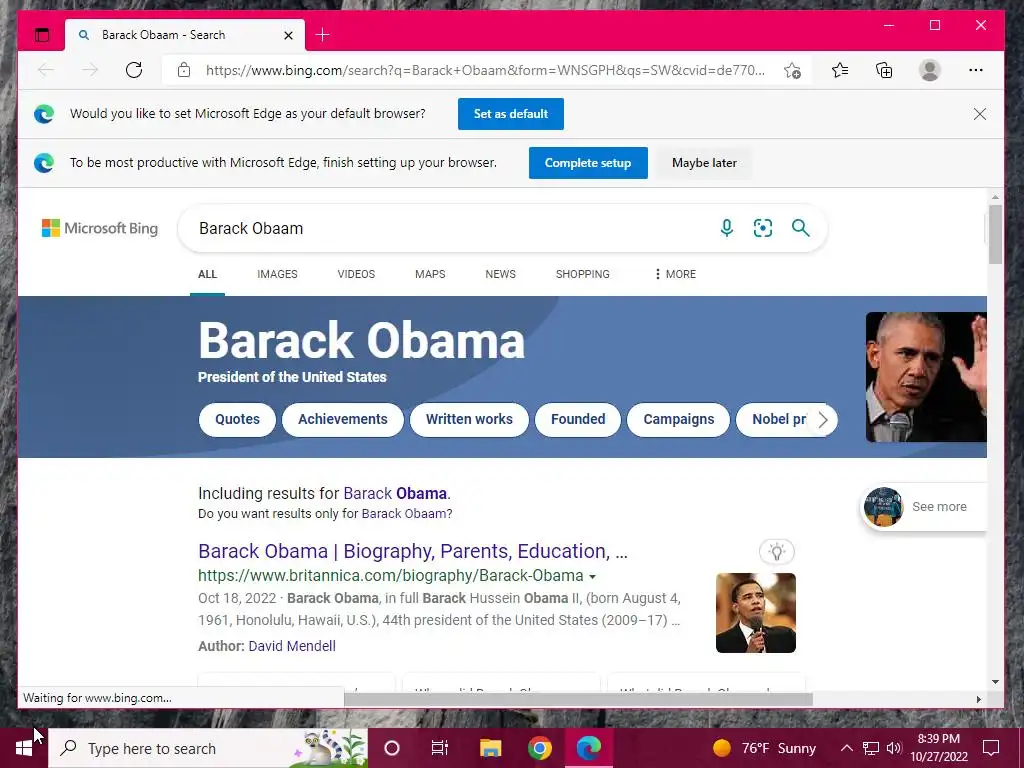This screenshot has width=1024, height=768.
Task: Add this page to favorites star icon
Action: (x=792, y=70)
